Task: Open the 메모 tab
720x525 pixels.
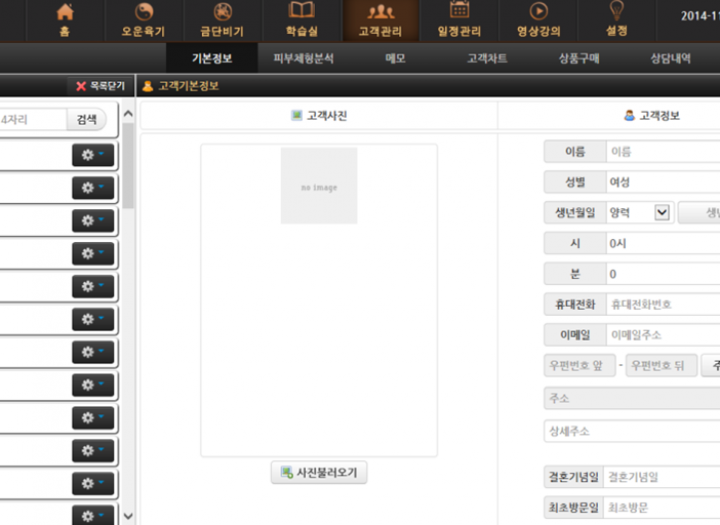Action: 395,58
